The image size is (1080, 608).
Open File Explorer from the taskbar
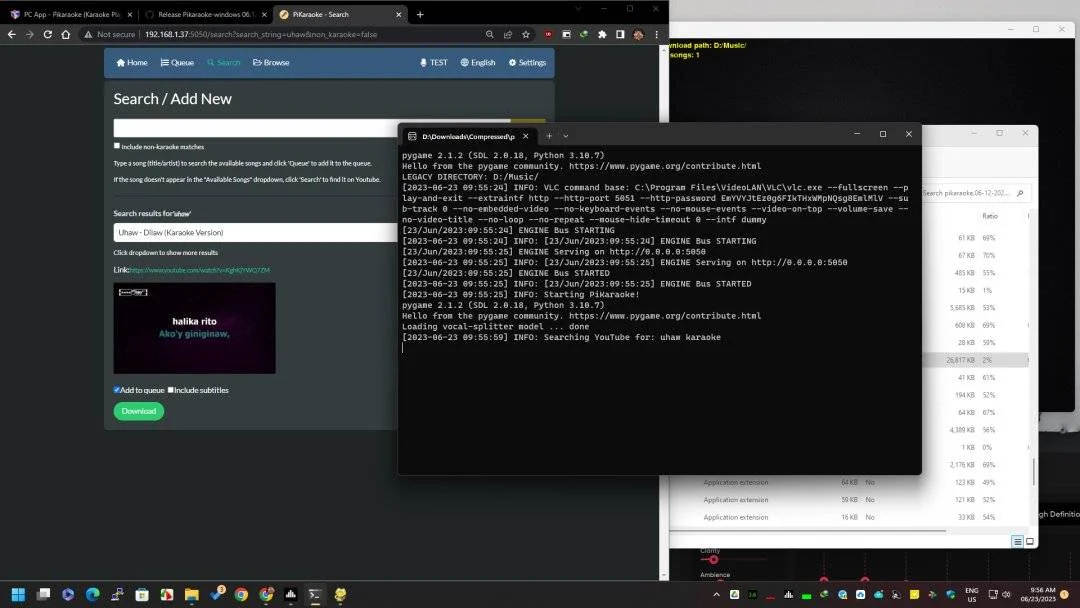pos(191,594)
